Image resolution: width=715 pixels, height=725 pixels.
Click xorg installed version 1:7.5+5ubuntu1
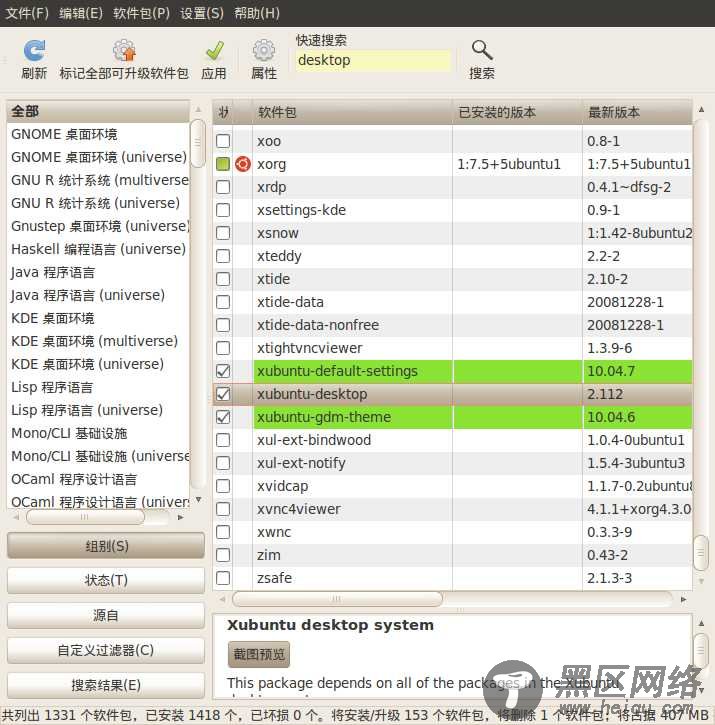509,164
